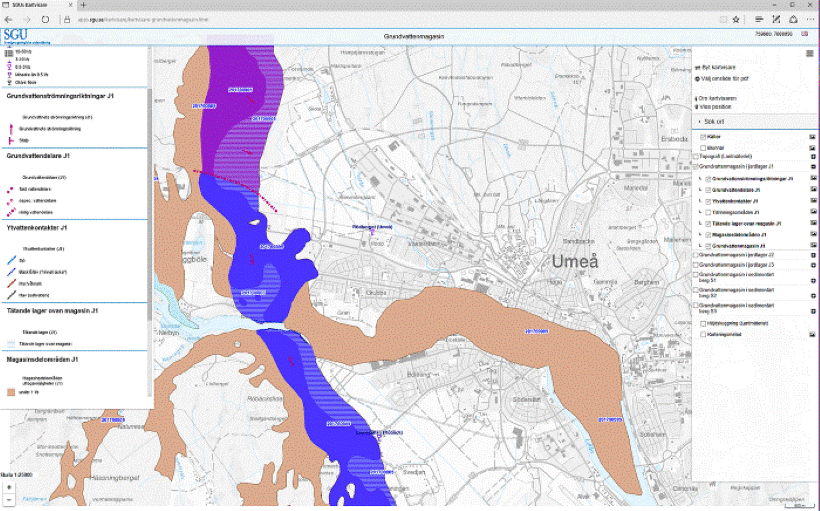This screenshot has height=511, width=820.
Task: Add page to browser favorites star
Action: pyautogui.click(x=736, y=19)
